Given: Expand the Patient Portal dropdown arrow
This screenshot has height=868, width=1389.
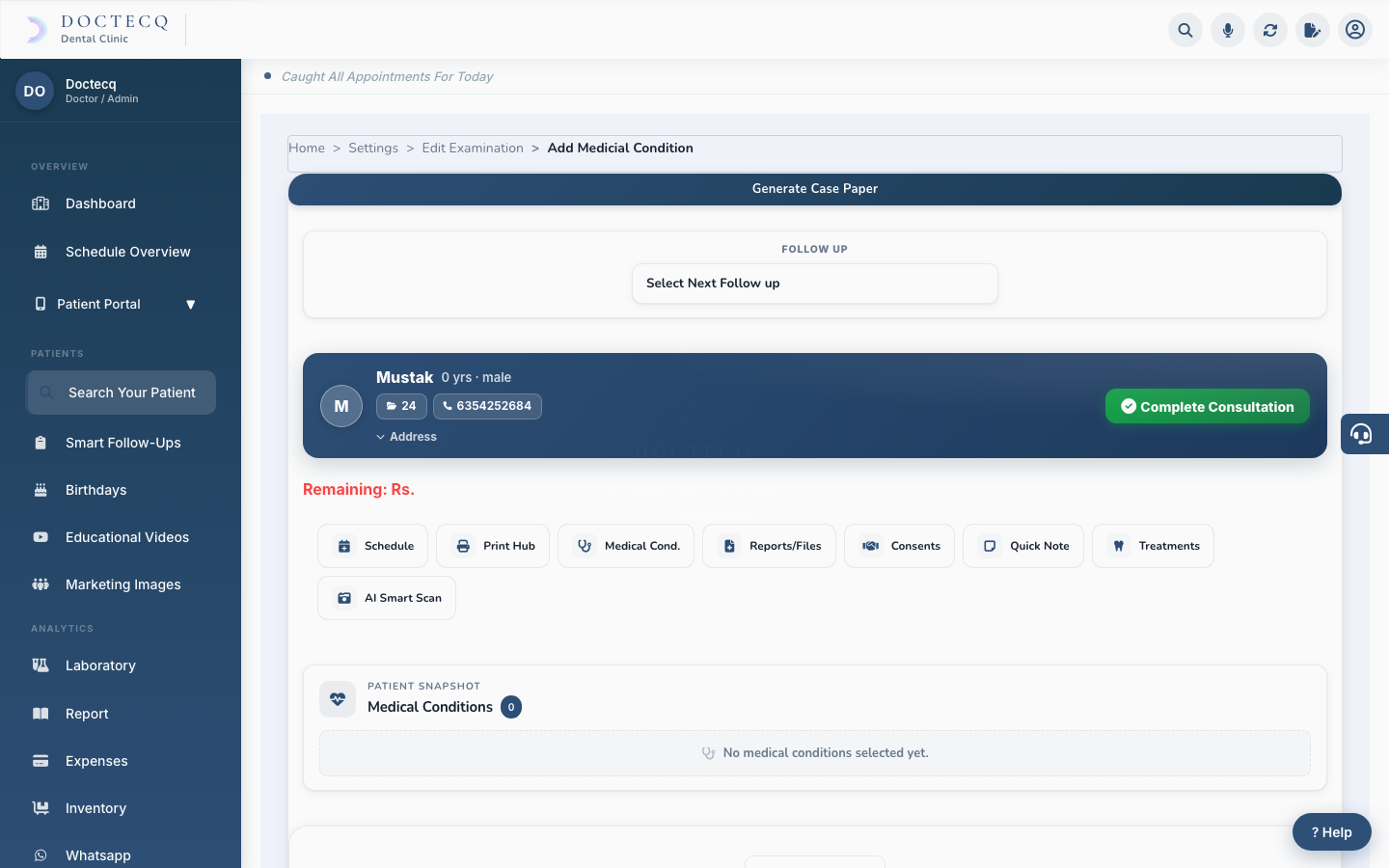Looking at the screenshot, I should tap(191, 305).
